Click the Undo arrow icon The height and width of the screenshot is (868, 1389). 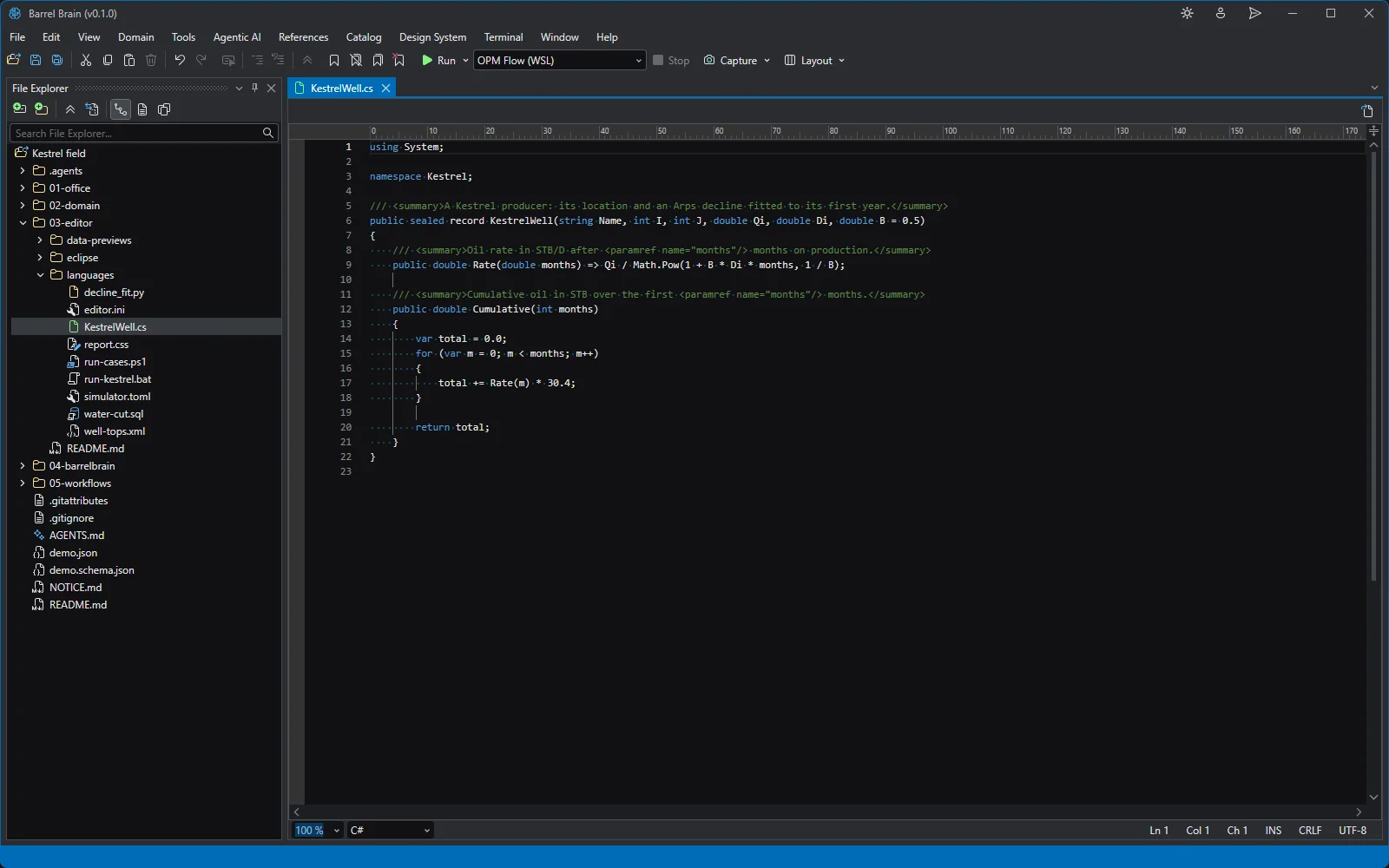(180, 60)
